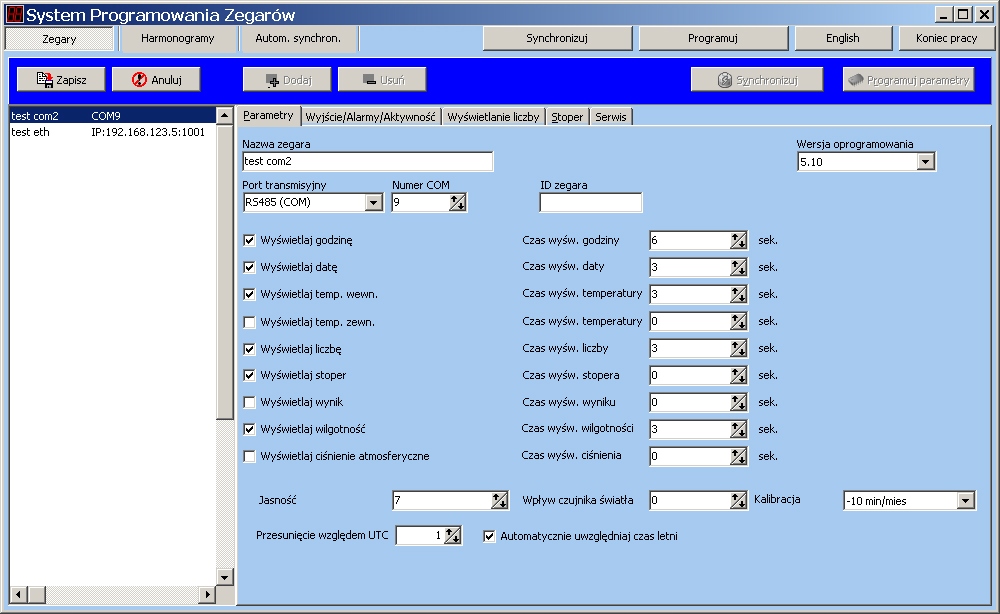This screenshot has width=1000, height=614.
Task: Switch to the Wyświetlanie liczby tab
Action: tap(494, 117)
